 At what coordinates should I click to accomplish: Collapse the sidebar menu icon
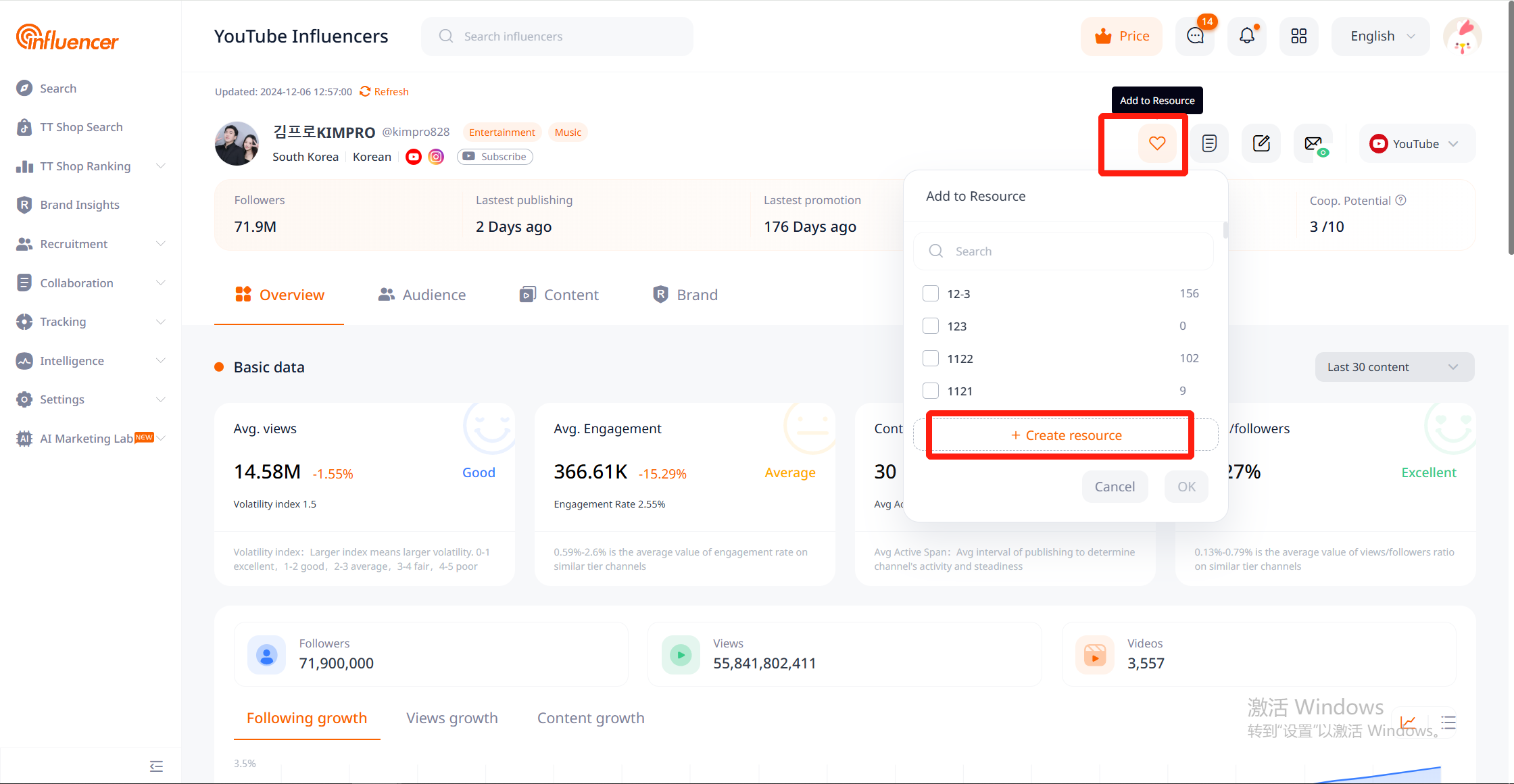(x=156, y=766)
